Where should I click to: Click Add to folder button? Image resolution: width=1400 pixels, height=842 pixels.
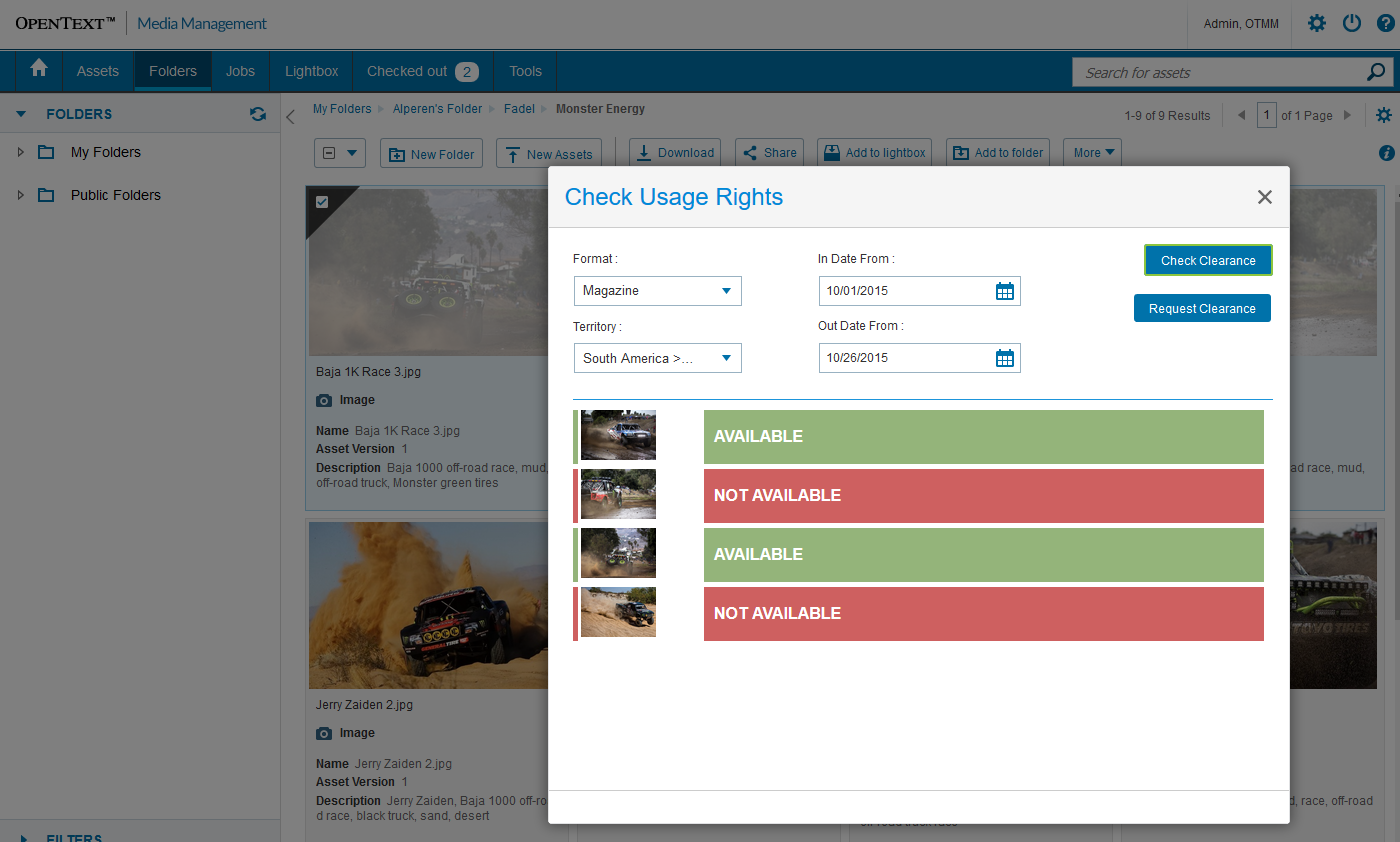pyautogui.click(x=998, y=153)
